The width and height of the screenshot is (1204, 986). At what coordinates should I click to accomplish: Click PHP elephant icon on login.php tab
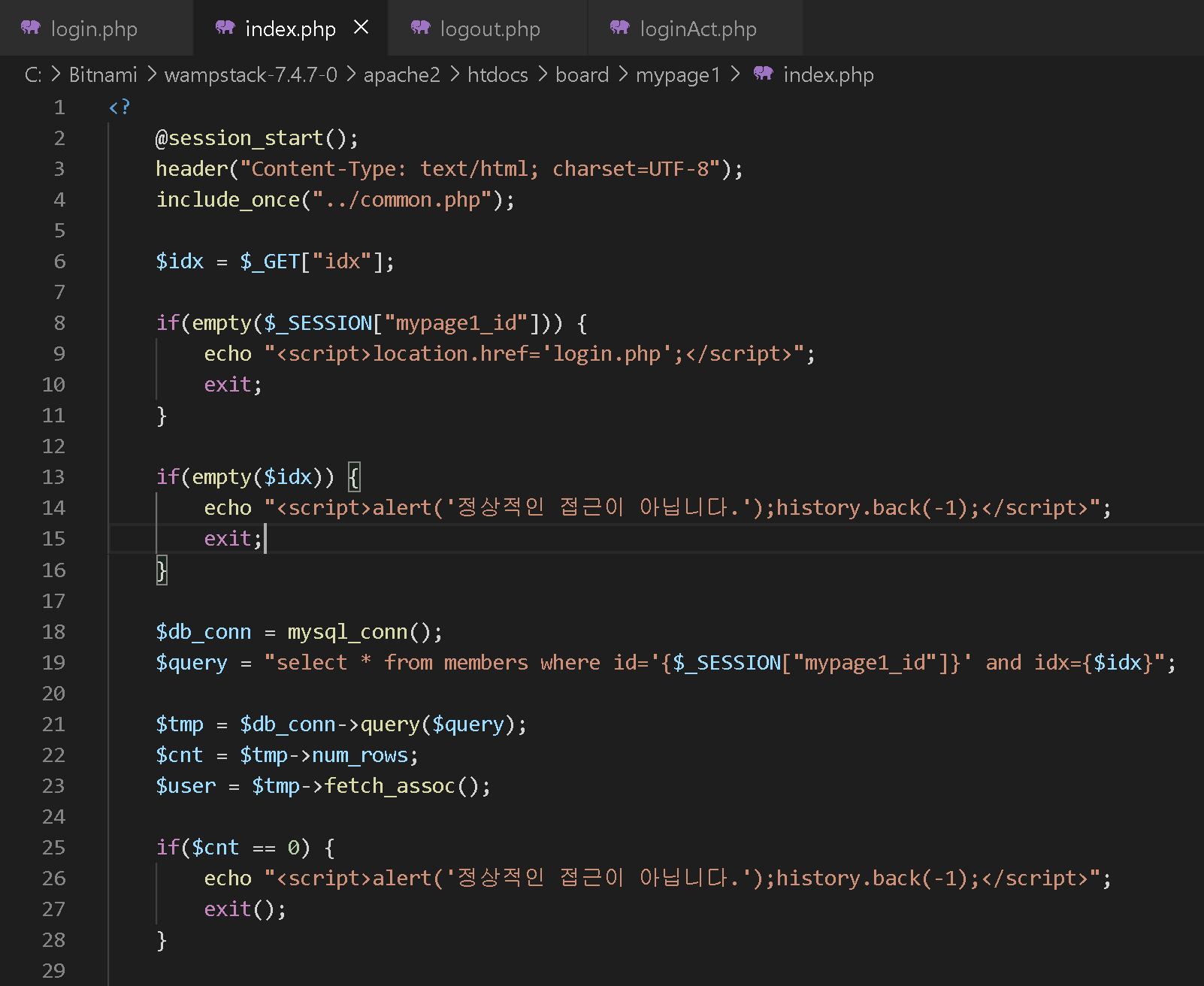(x=31, y=28)
